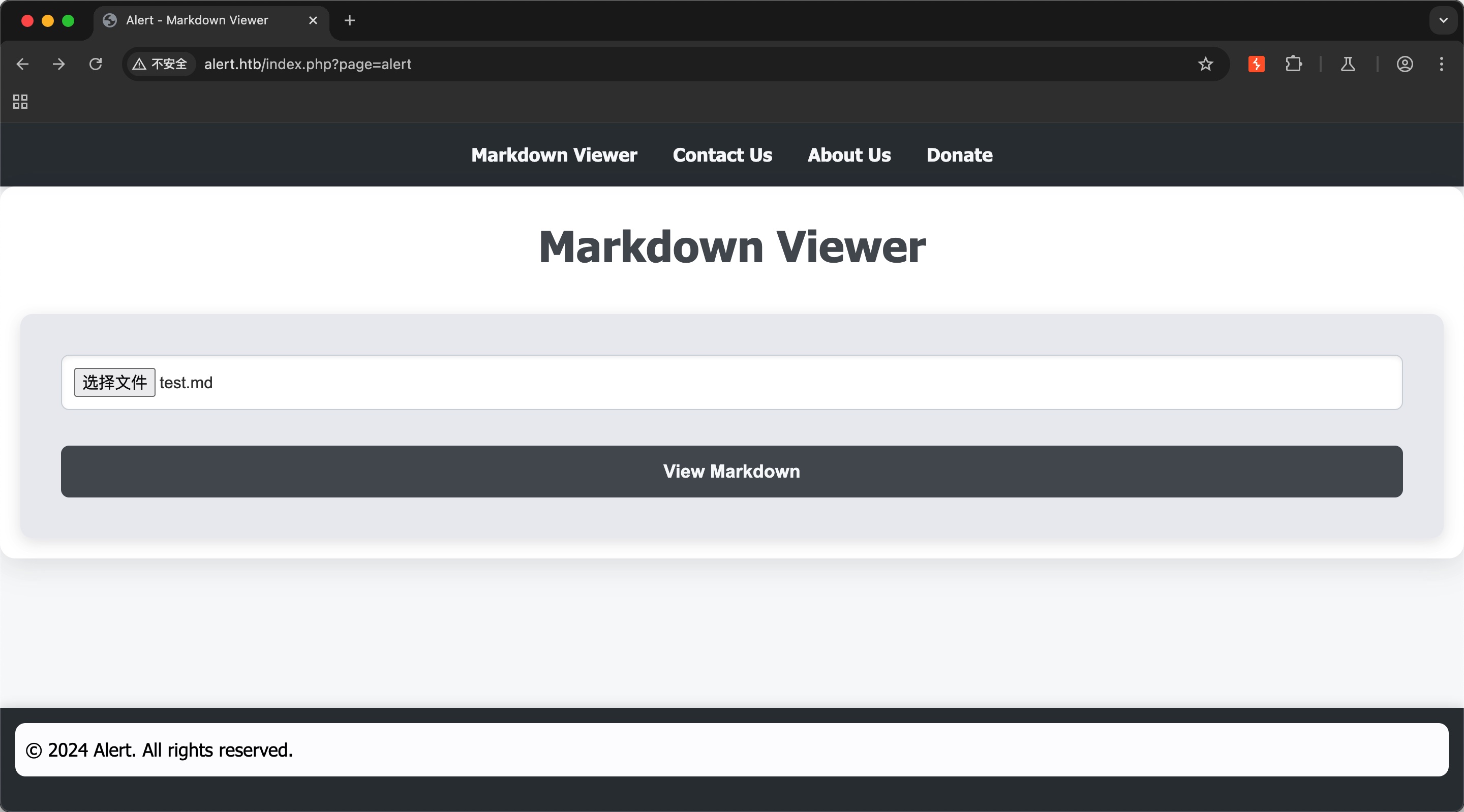The width and height of the screenshot is (1464, 812).
Task: Go to the Contact Us page
Action: [x=722, y=155]
